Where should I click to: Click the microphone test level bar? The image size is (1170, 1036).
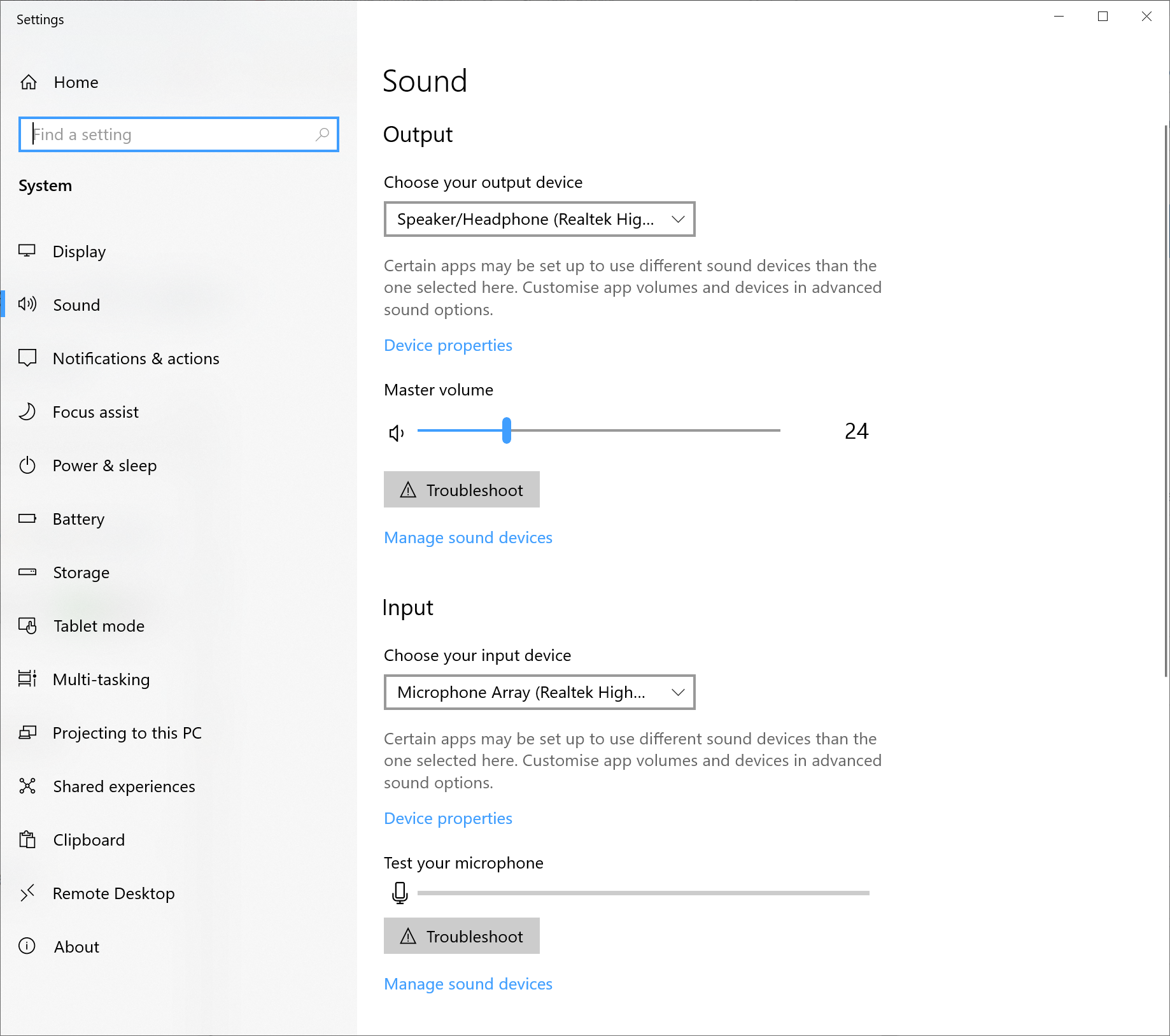pos(643,893)
